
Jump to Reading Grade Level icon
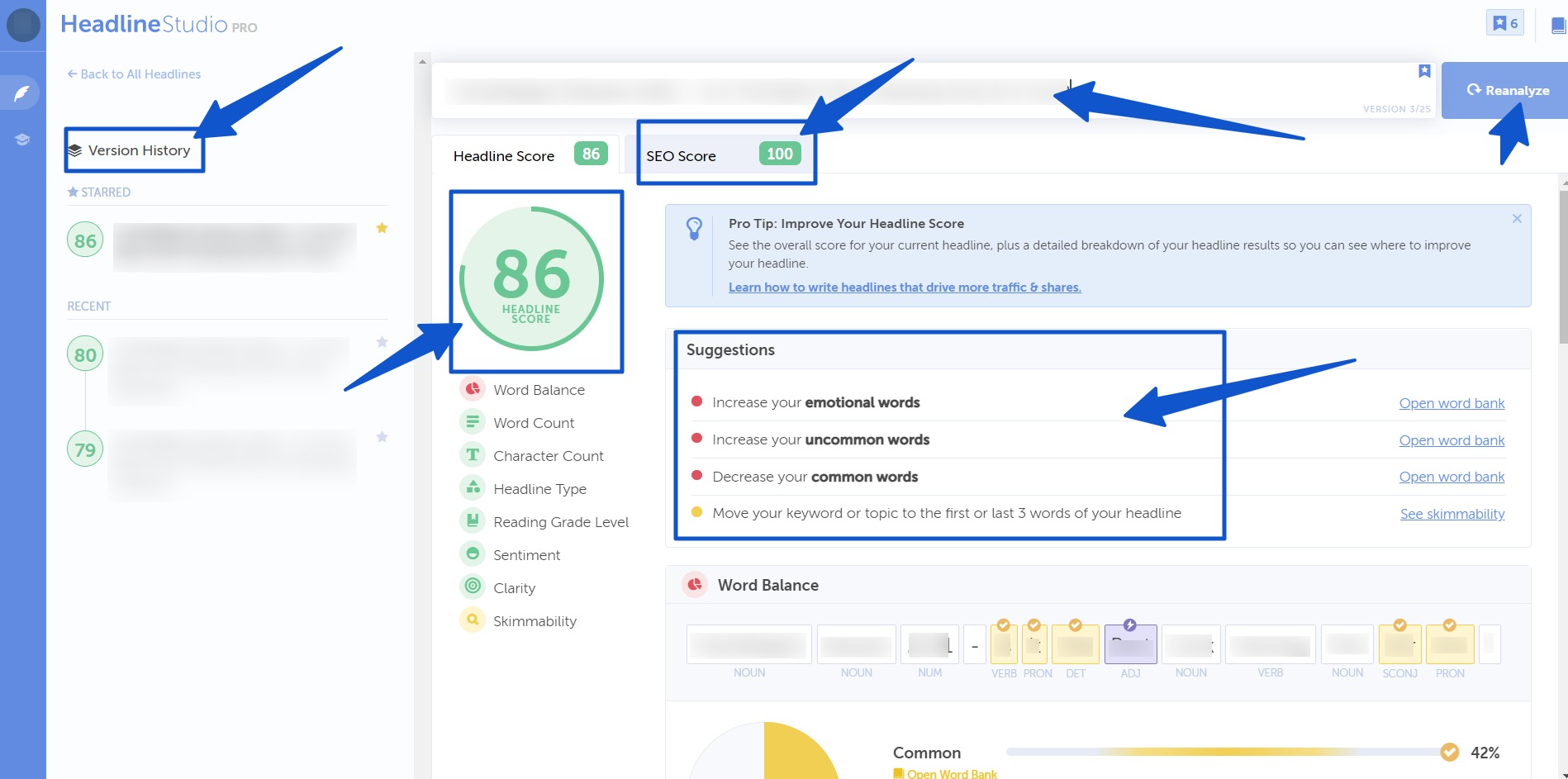pyautogui.click(x=473, y=521)
